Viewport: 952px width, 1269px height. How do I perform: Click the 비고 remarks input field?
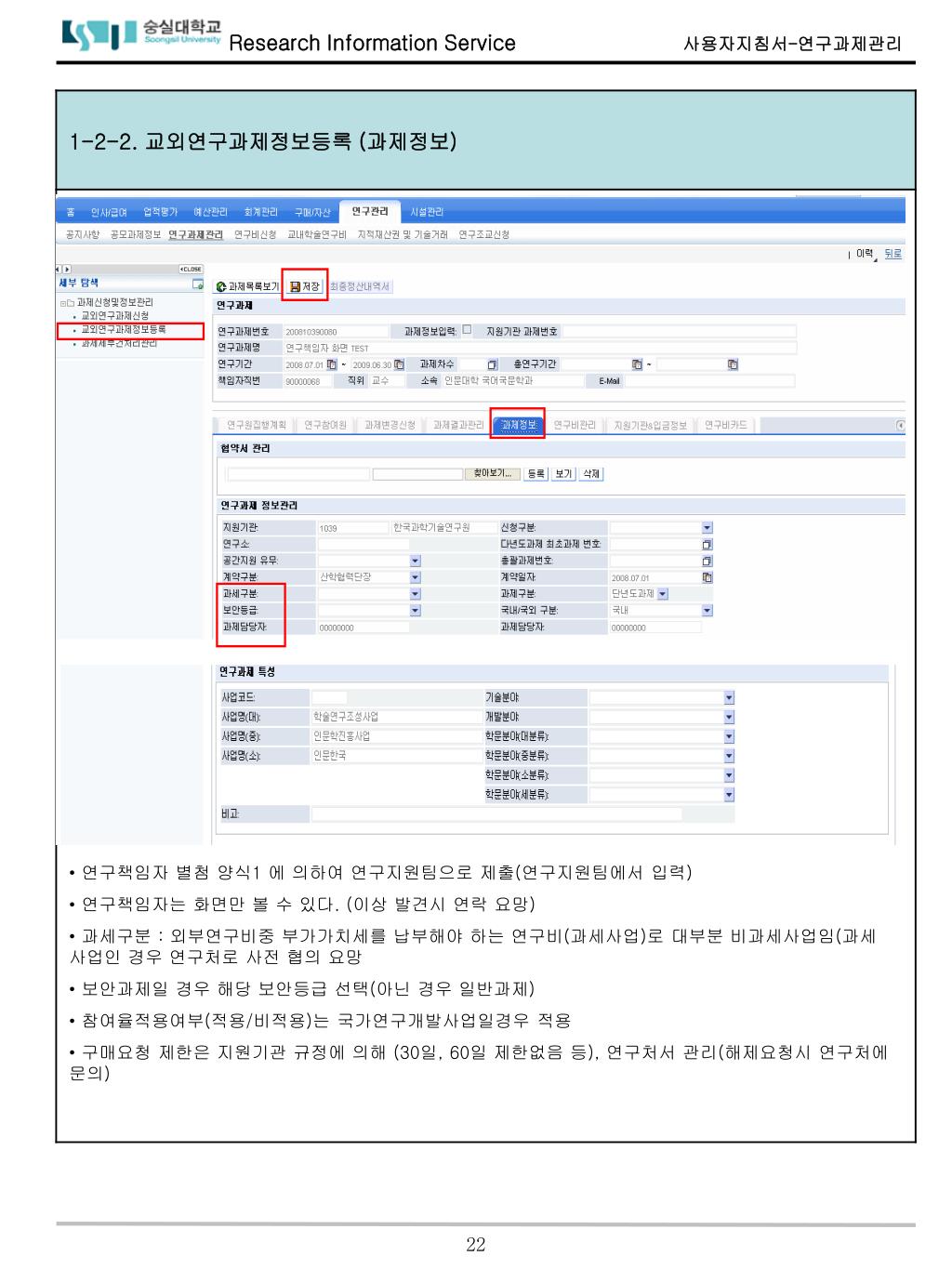[496, 814]
